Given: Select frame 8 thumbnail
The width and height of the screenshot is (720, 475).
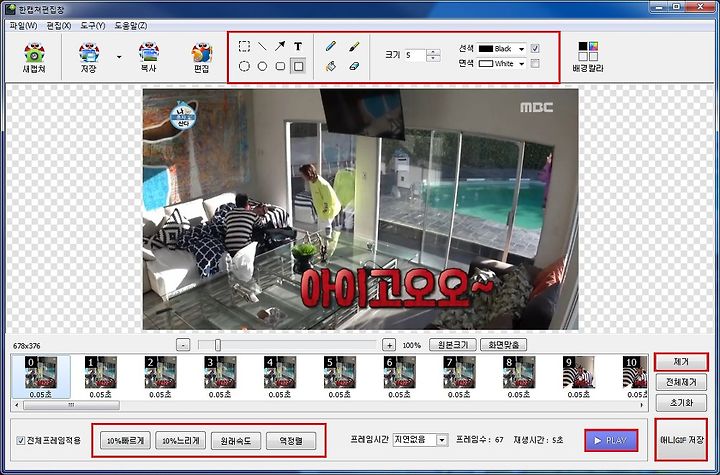Looking at the screenshot, I should pyautogui.click(x=519, y=377).
